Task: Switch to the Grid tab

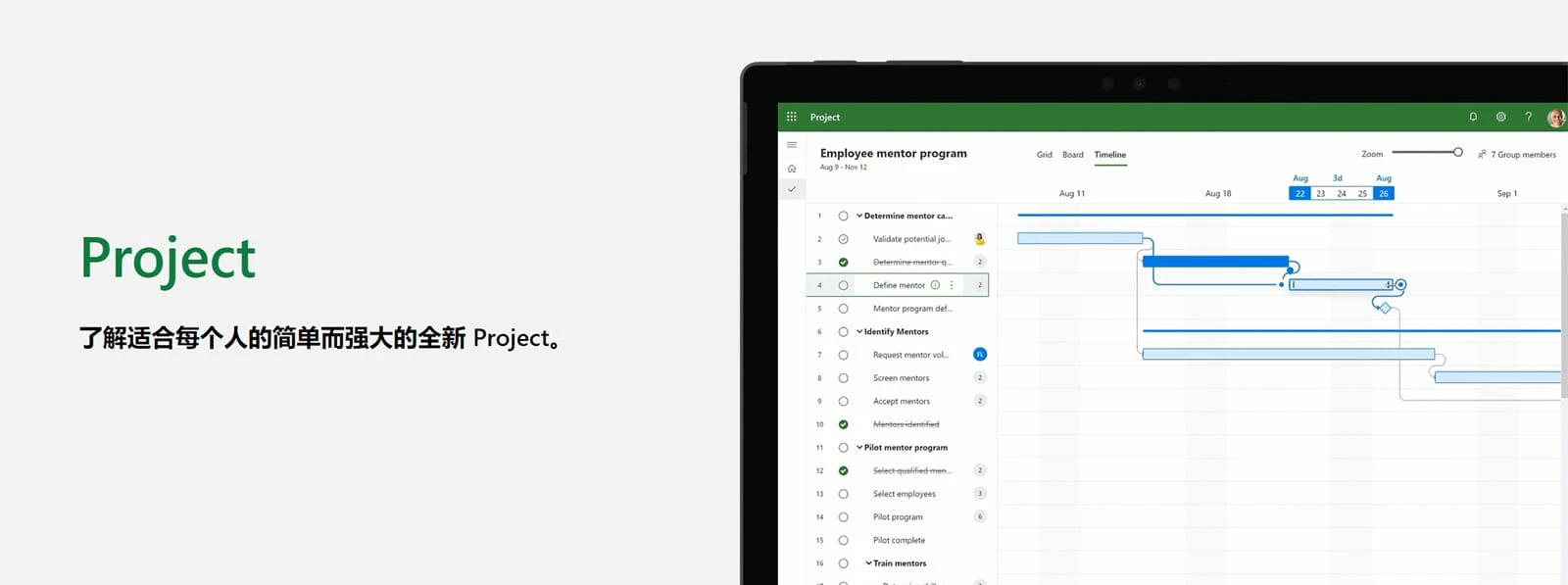Action: click(x=1045, y=155)
